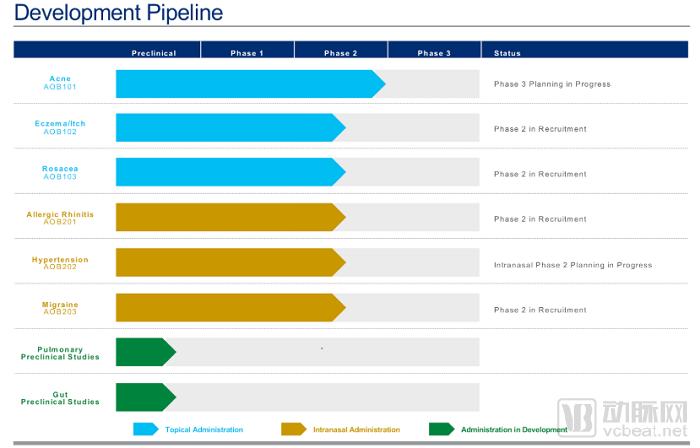Open the Allergic Rhinitis AOB201 row label
The image size is (700, 448).
pyautogui.click(x=60, y=218)
